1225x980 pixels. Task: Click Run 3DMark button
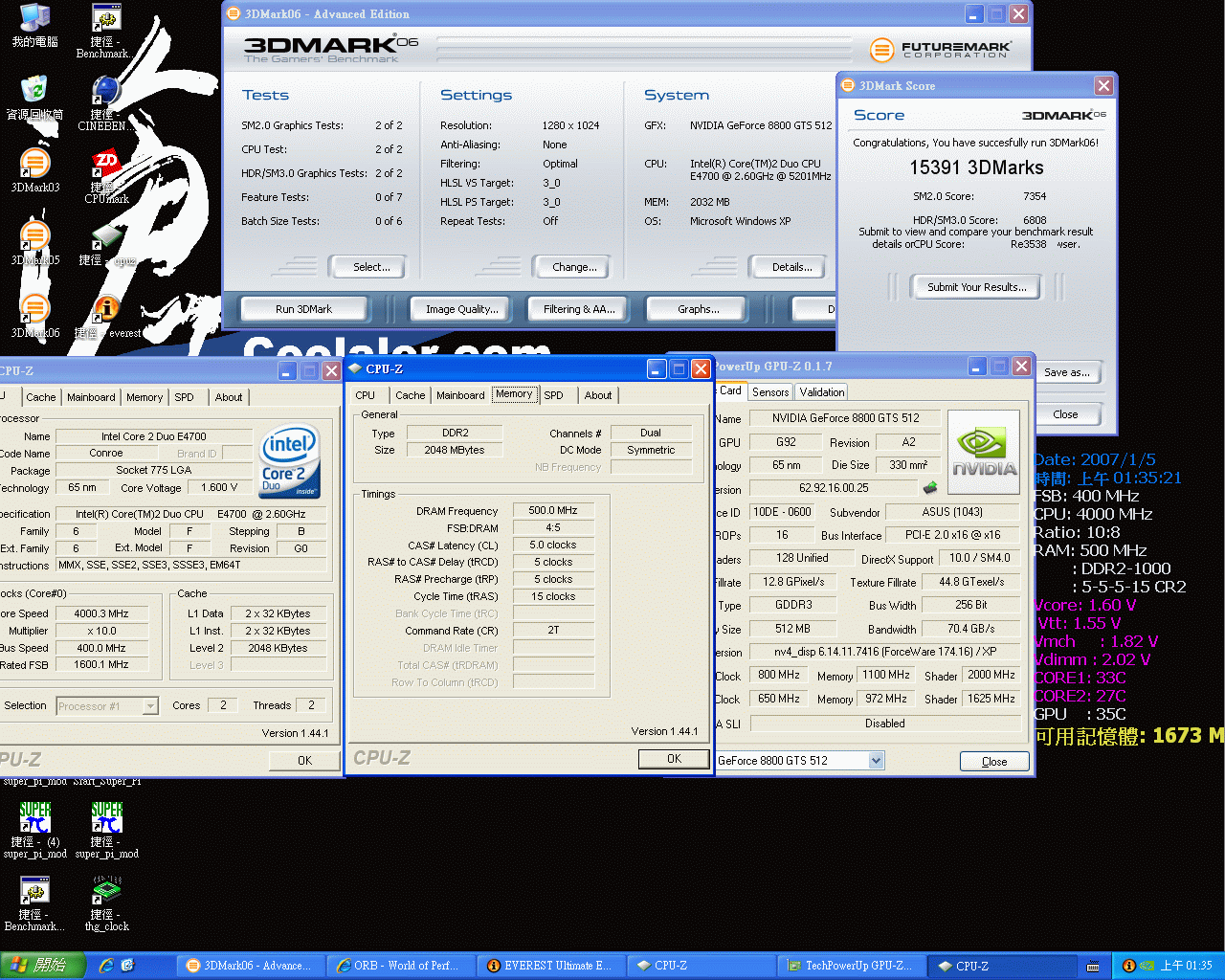(x=303, y=309)
